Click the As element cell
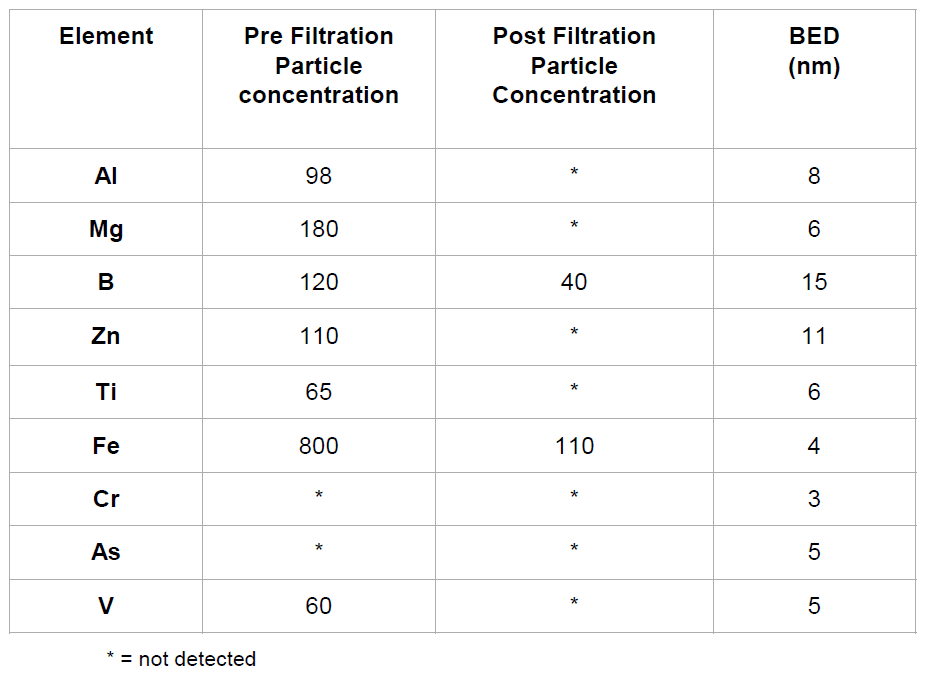The image size is (930, 681). [106, 552]
